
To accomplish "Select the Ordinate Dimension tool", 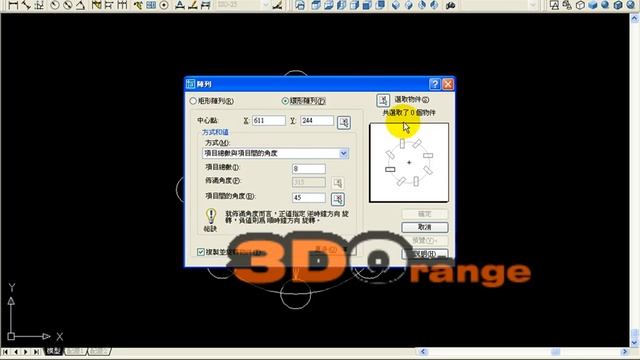I will (x=40, y=5).
